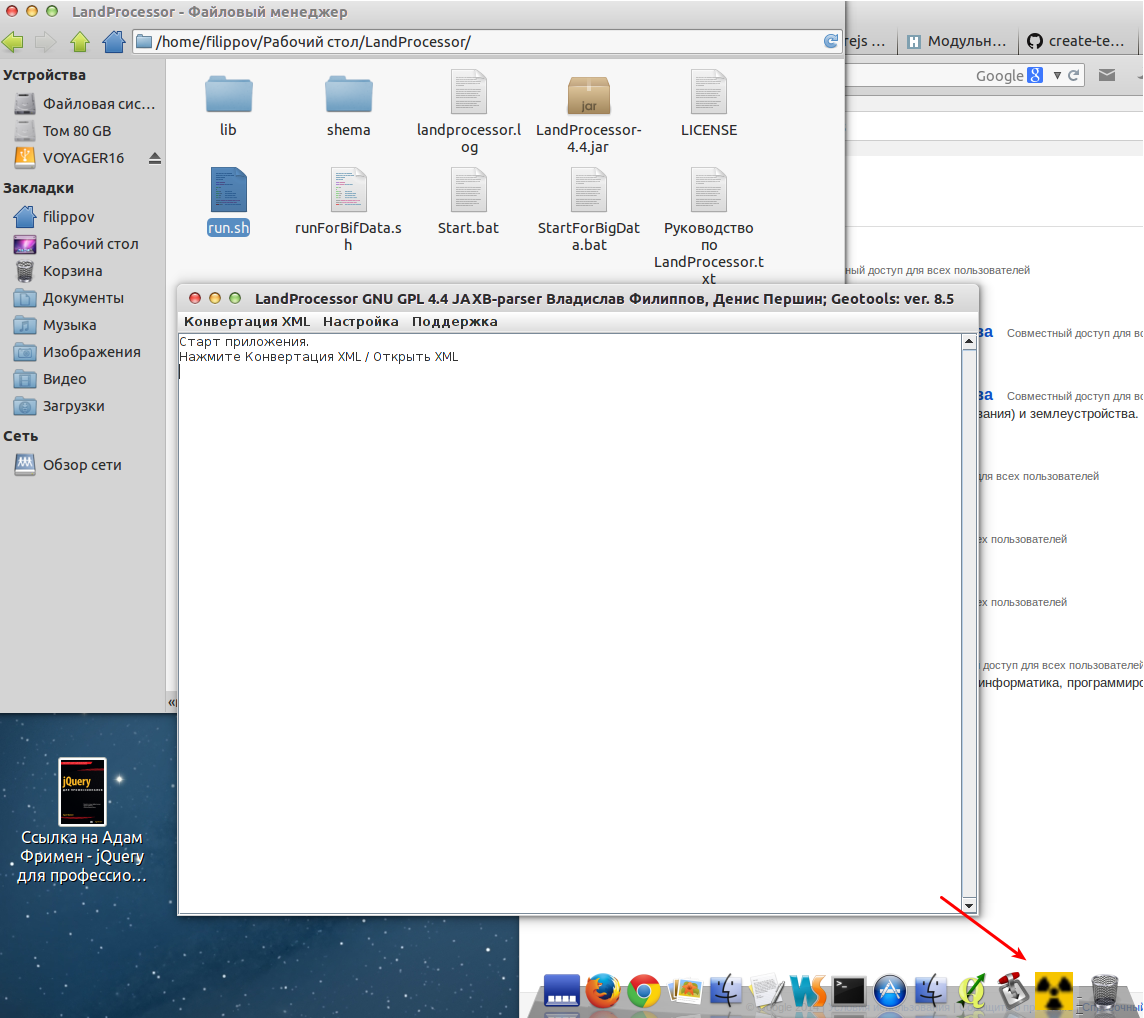Open Firefox from the dock

[603, 990]
